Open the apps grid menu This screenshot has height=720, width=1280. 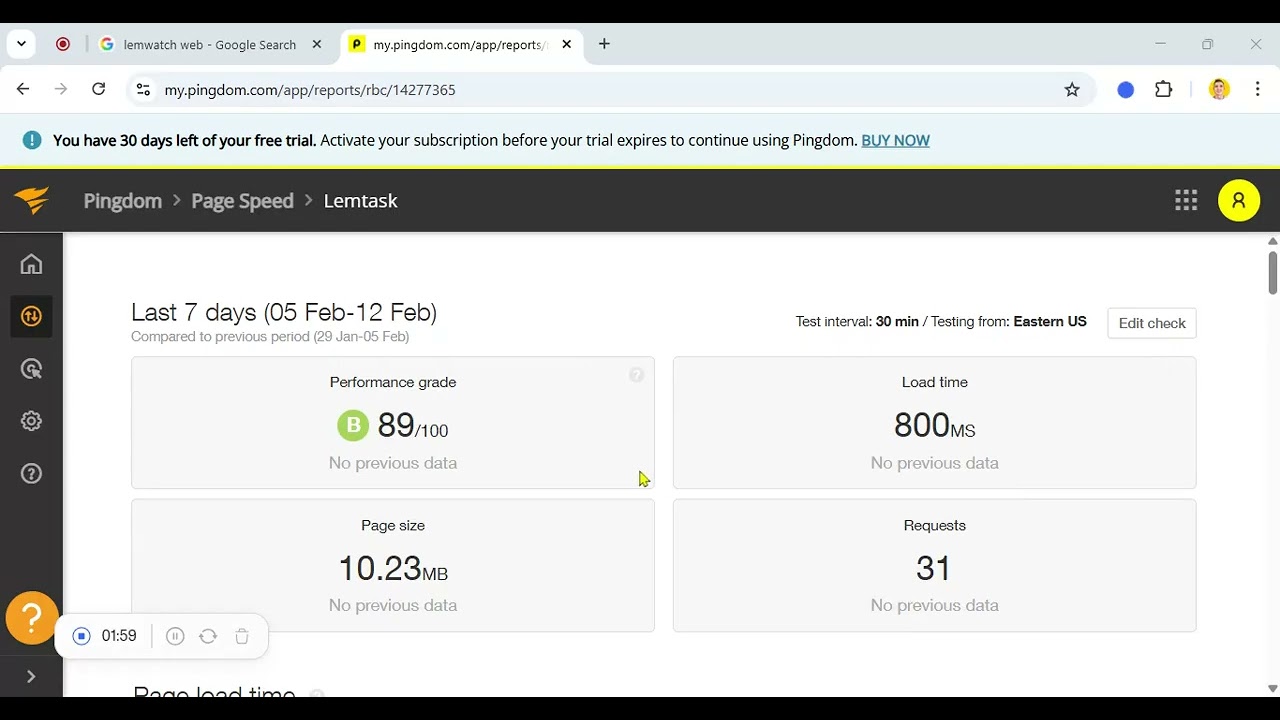(1186, 200)
